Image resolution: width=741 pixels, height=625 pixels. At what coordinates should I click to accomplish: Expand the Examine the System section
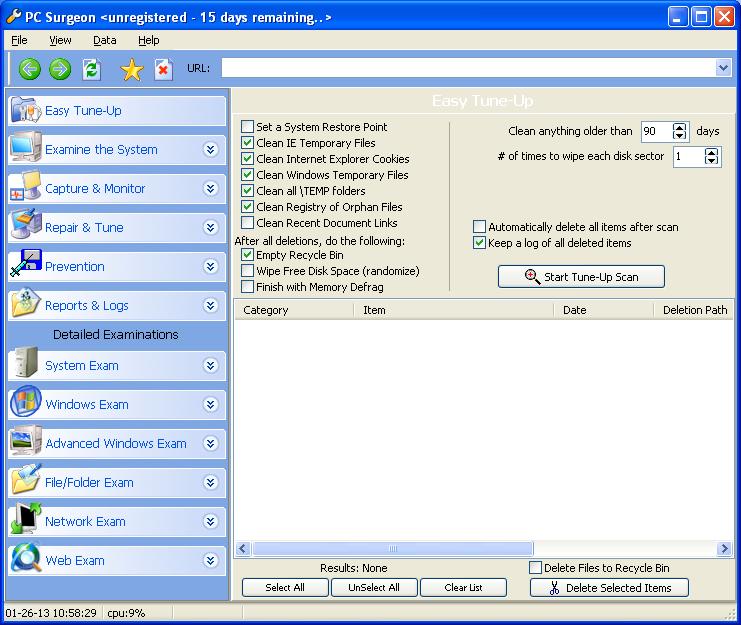tap(210, 149)
